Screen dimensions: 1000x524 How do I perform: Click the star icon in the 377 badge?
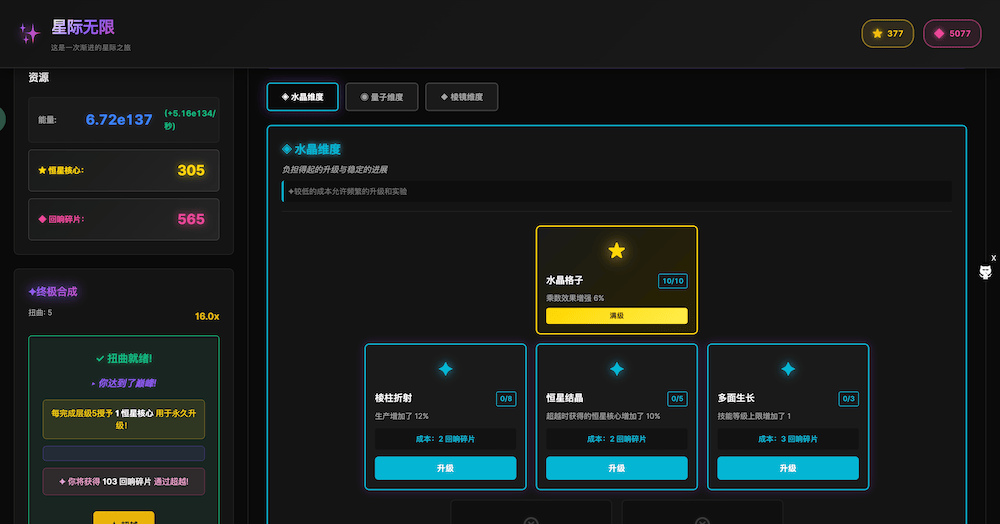tap(877, 34)
